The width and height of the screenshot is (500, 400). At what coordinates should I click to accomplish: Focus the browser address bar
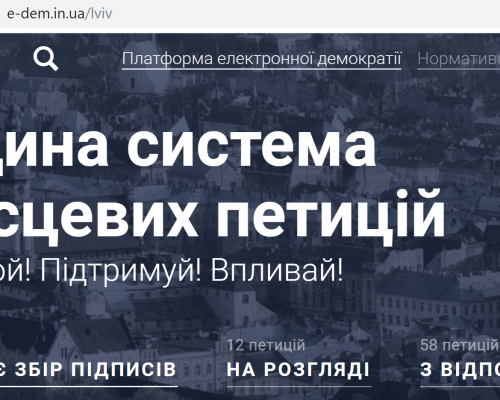250,14
